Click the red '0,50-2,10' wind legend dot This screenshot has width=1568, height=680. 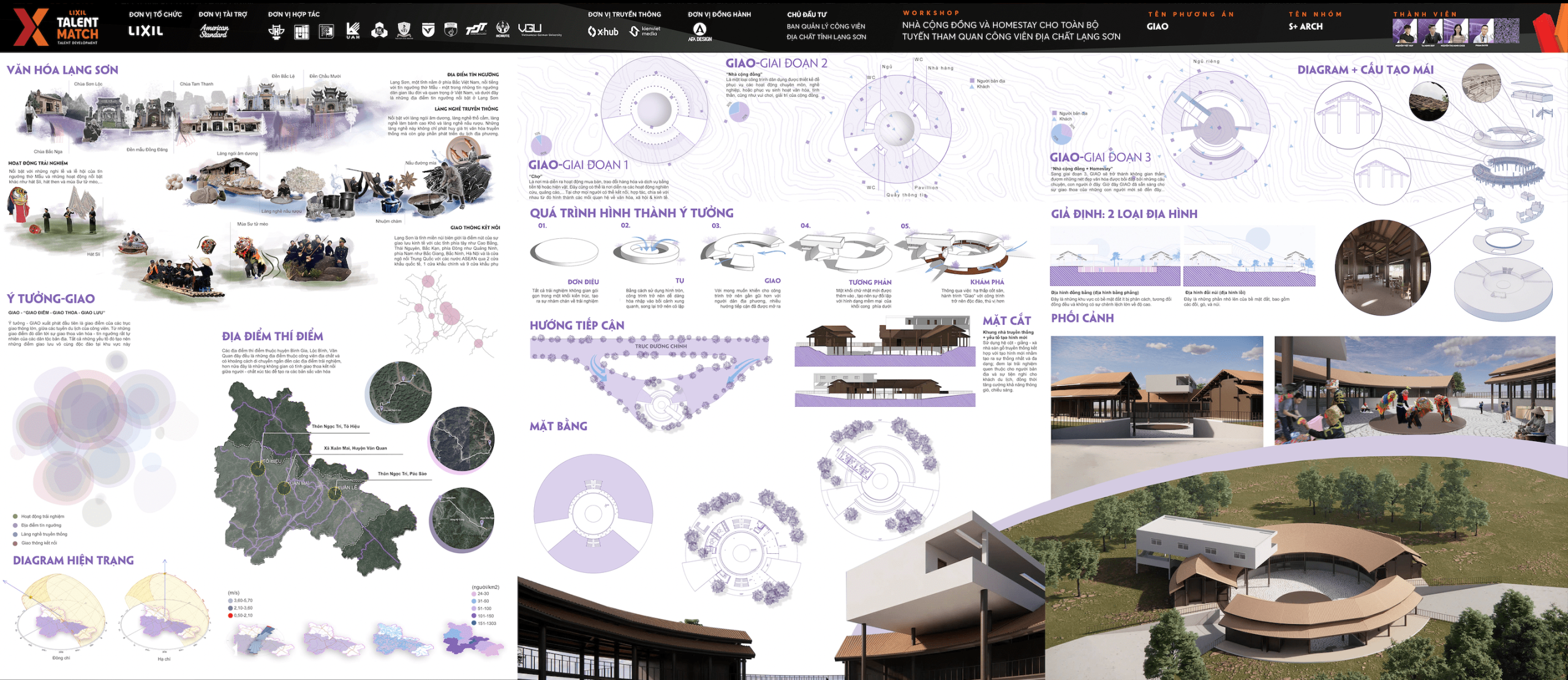pyautogui.click(x=230, y=616)
